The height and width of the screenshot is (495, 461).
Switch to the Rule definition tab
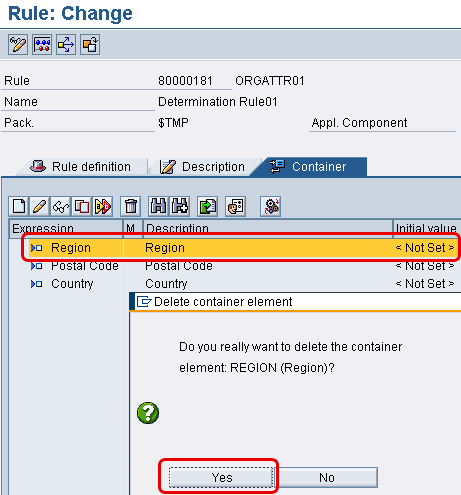tap(81, 166)
